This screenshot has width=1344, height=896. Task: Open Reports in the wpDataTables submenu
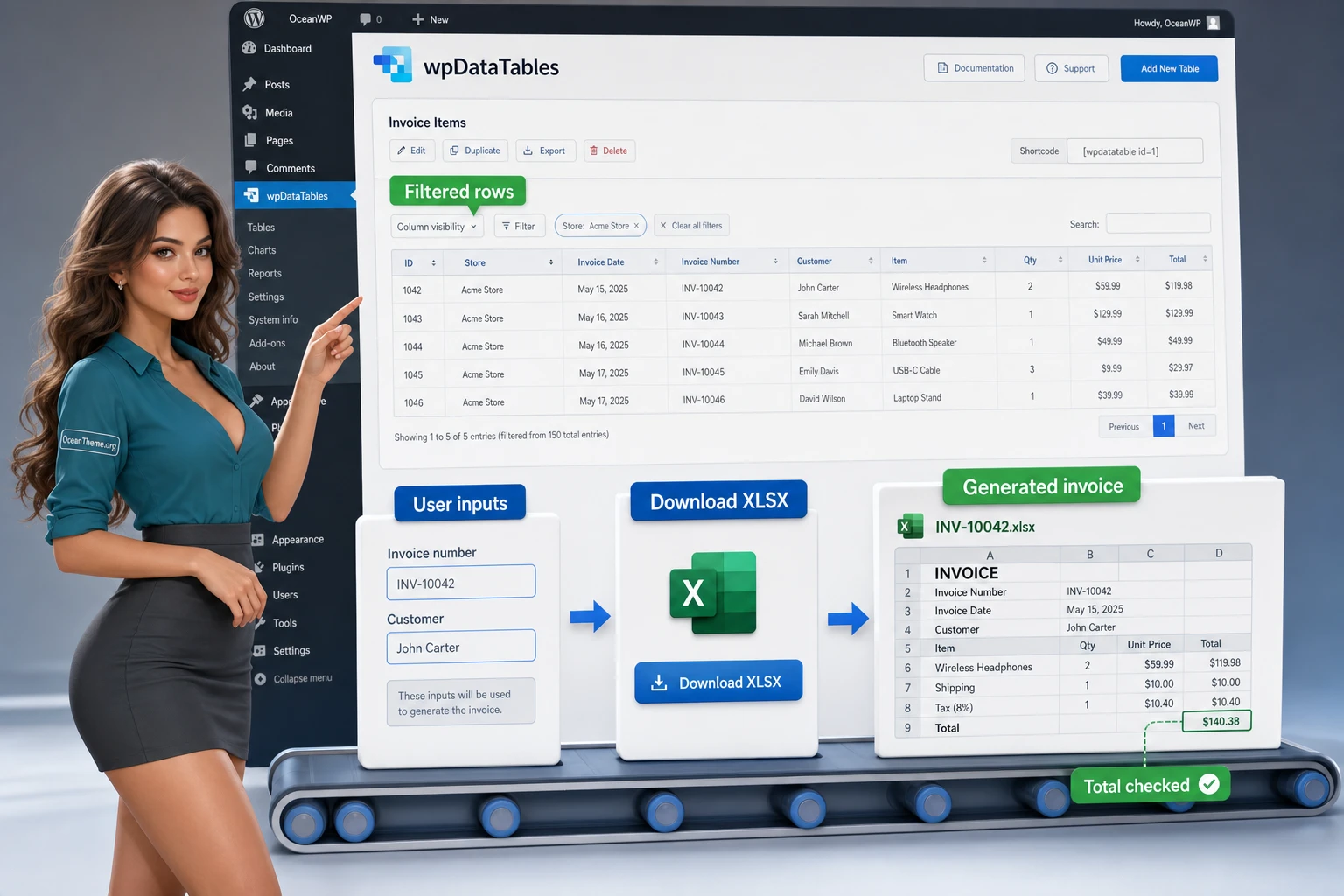(264, 274)
